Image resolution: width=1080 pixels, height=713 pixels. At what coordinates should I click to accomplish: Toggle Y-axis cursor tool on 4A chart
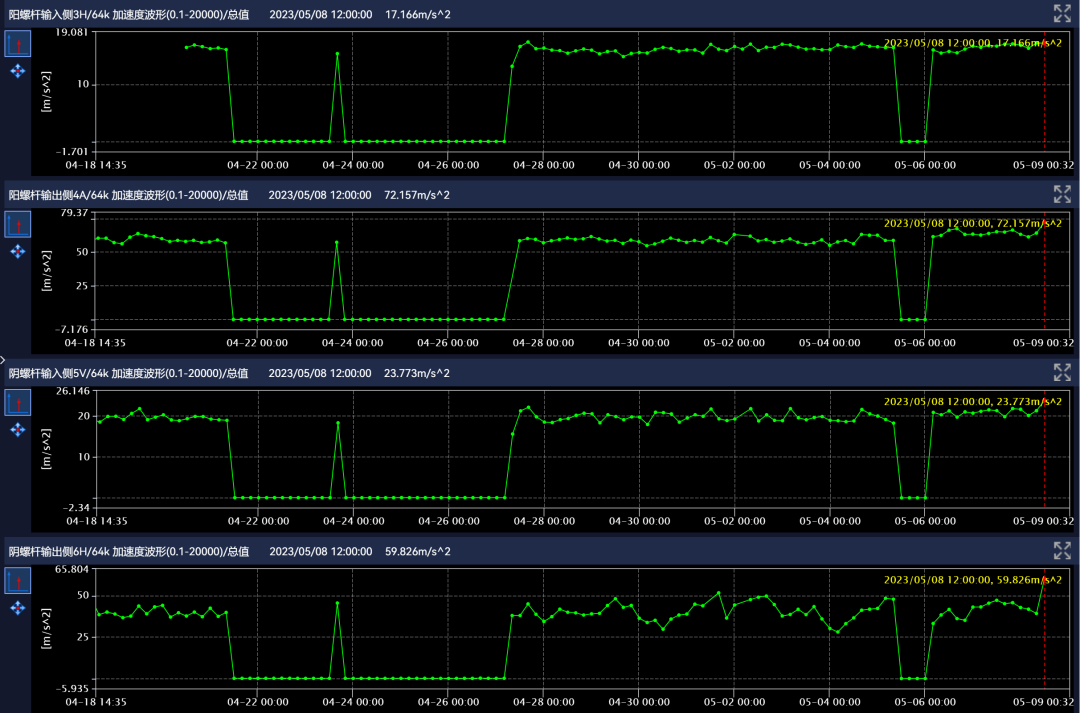(x=18, y=224)
